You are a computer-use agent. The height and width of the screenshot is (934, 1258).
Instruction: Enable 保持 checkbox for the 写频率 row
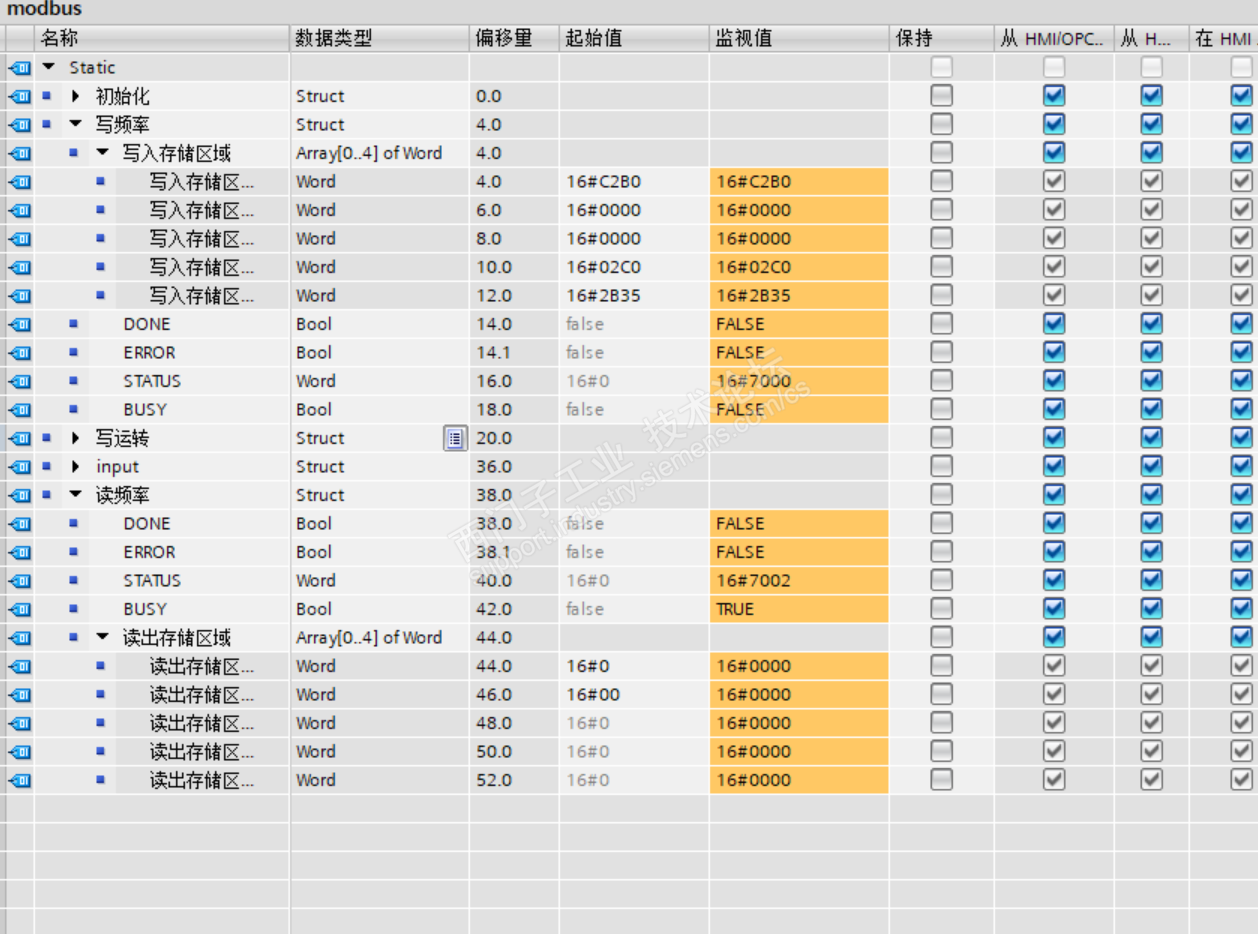942,124
